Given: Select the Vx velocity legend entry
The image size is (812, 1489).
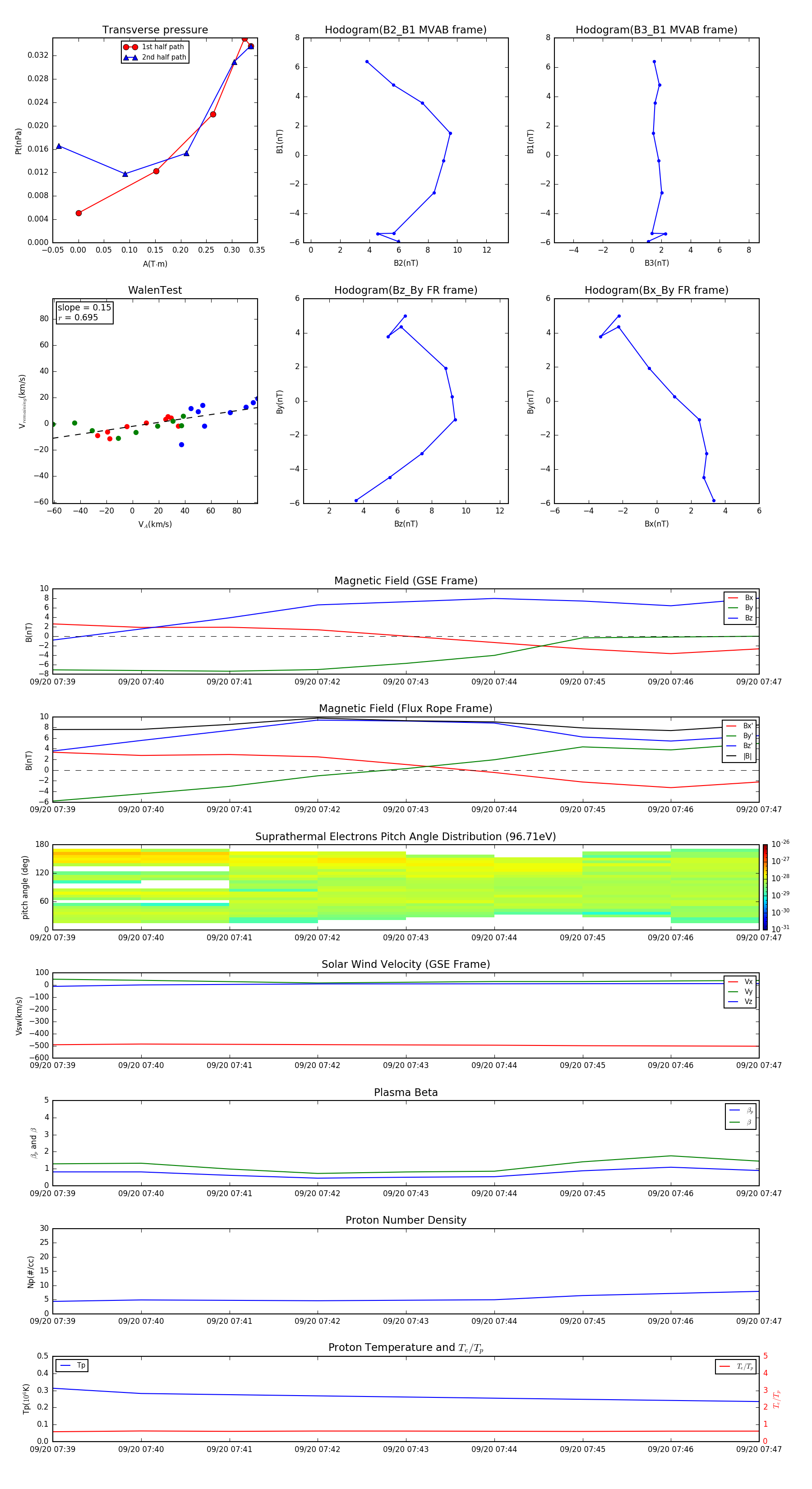Looking at the screenshot, I should pos(740,981).
